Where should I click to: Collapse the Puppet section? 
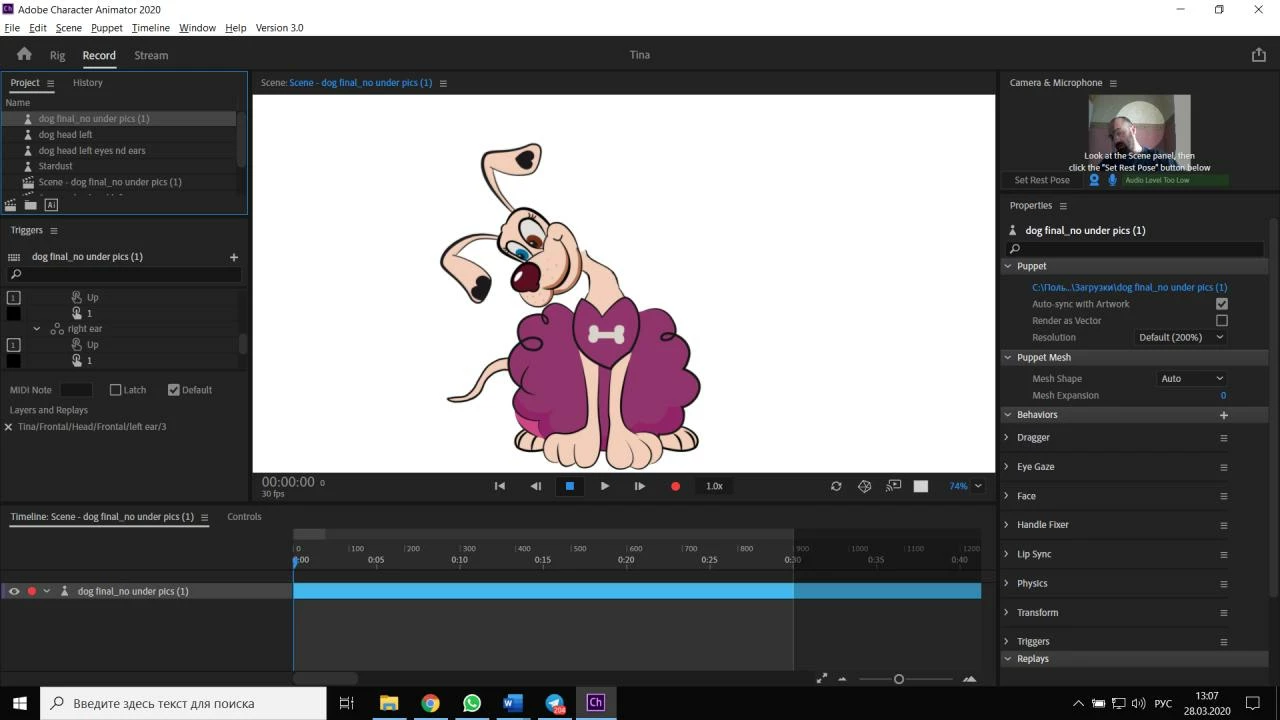tap(1007, 266)
